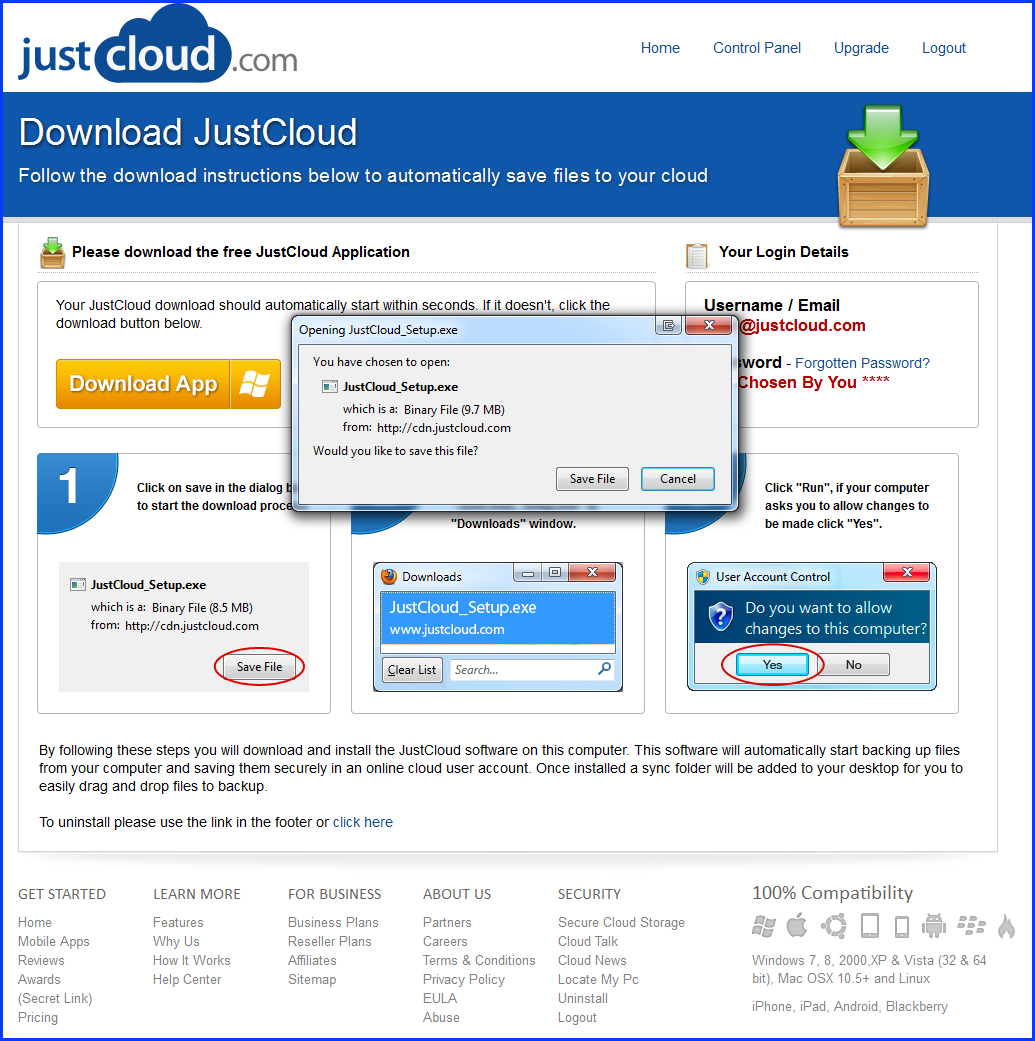Screen dimensions: 1035x1041
Task: Click No in User Account Control illustration
Action: pyautogui.click(x=853, y=665)
